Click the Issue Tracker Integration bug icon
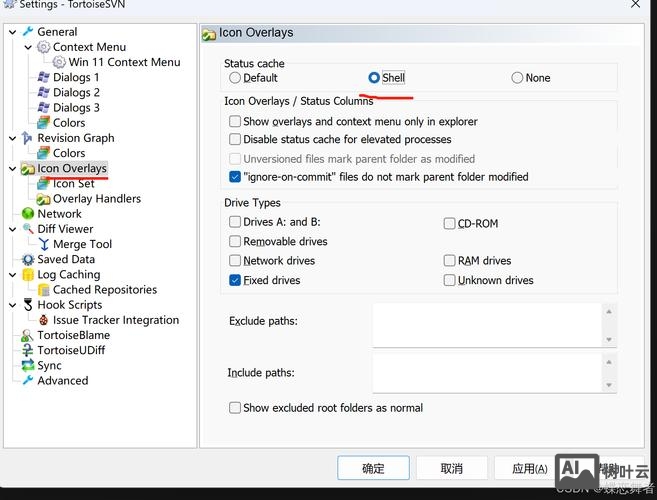Screen dimensions: 657x500 (44, 320)
